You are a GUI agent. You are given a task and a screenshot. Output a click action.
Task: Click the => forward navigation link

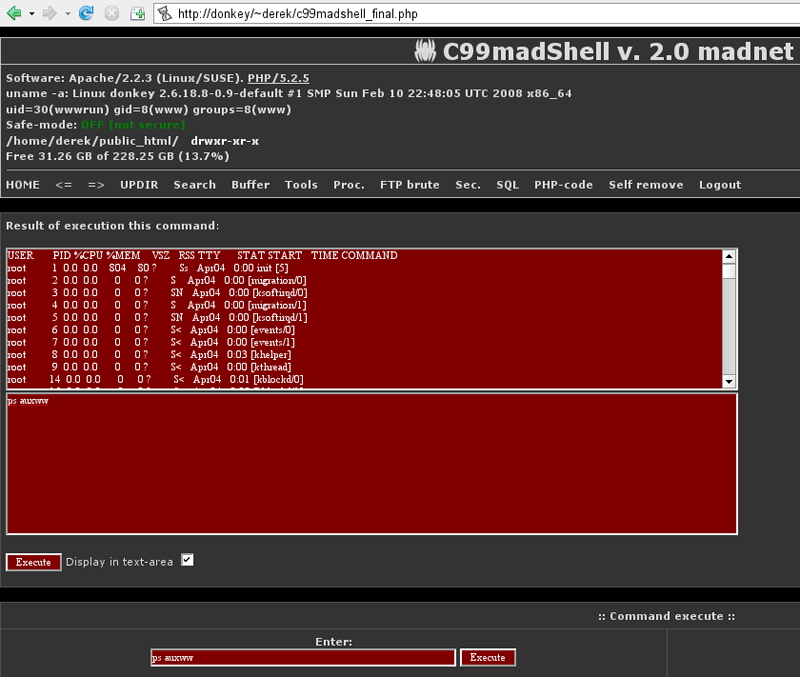tap(96, 185)
